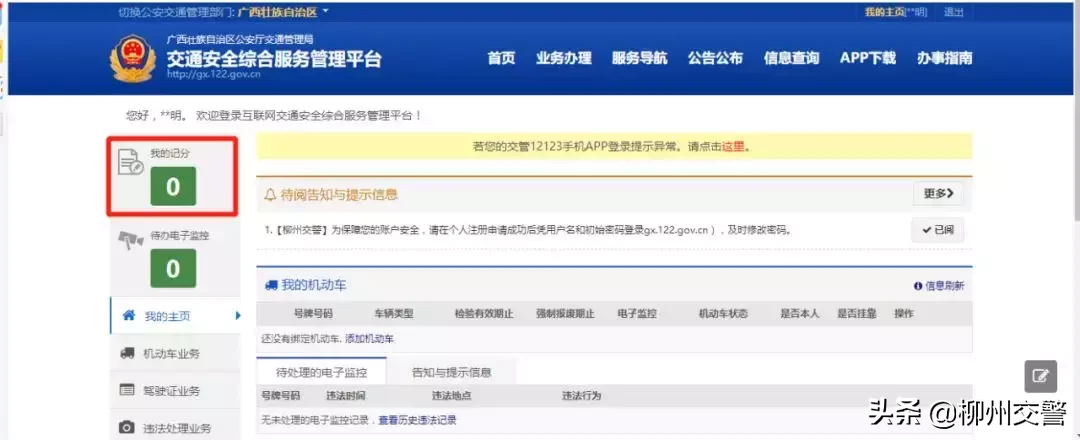Open 更多 notifications list
The image size is (1080, 440).
pyautogui.click(x=938, y=193)
